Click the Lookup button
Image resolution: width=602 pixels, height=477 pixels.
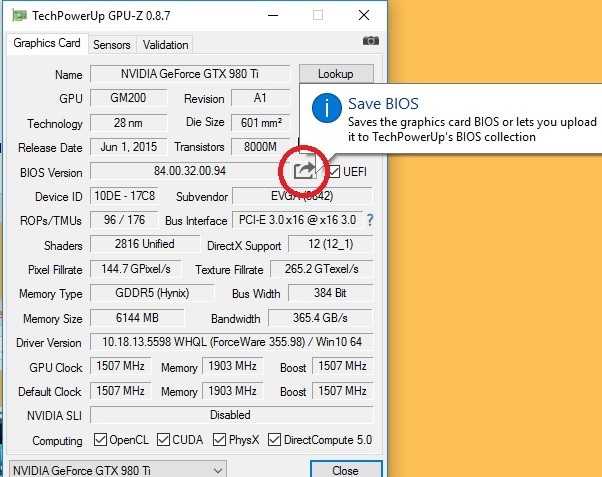coord(336,74)
